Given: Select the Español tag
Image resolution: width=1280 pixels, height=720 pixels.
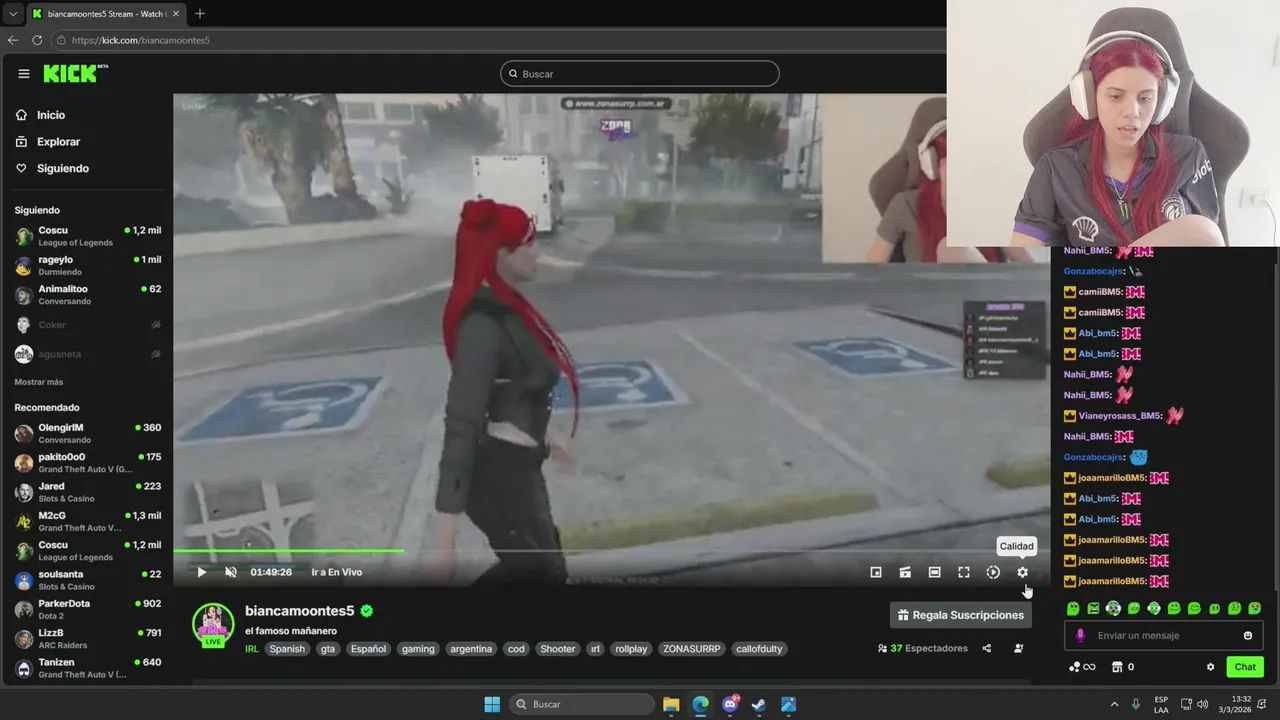Looking at the screenshot, I should (x=368, y=649).
